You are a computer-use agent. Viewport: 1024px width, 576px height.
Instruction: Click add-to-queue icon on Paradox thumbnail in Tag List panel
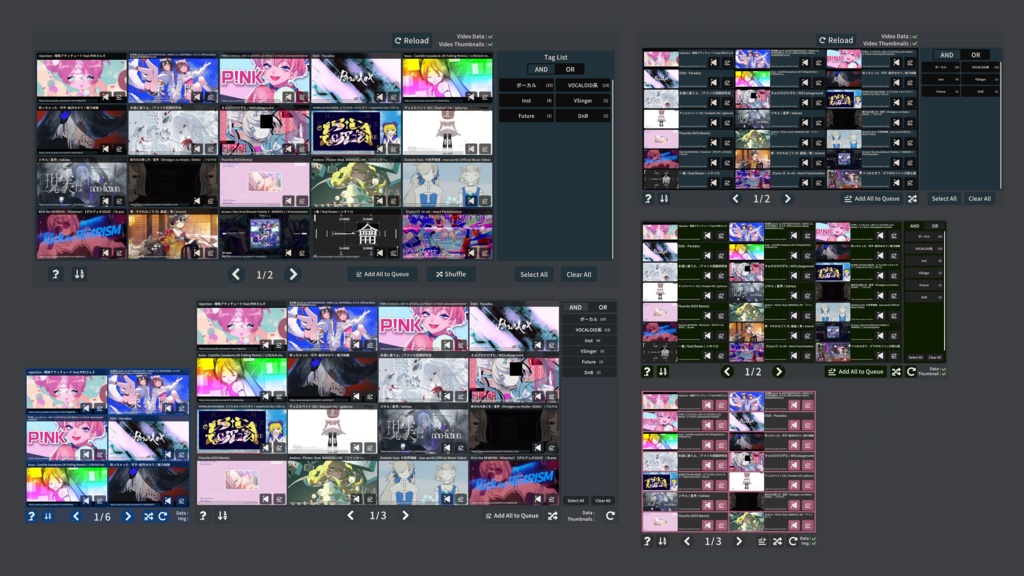tap(393, 97)
